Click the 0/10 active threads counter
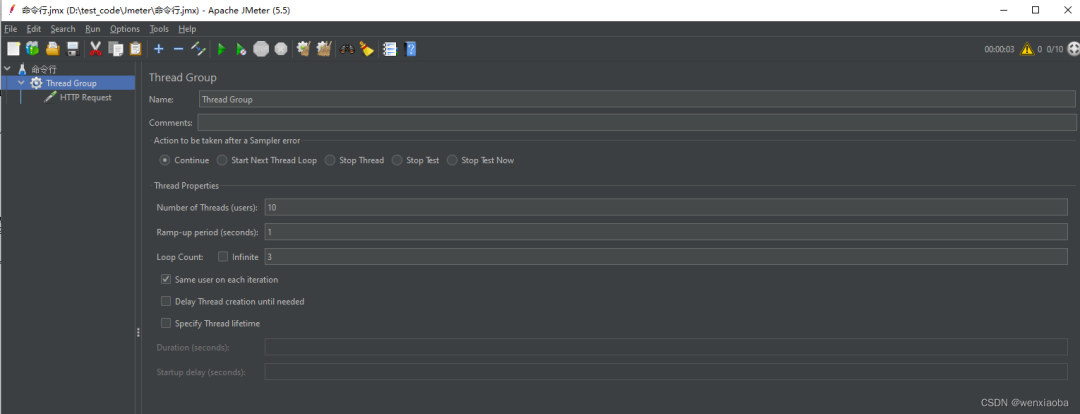 1055,50
